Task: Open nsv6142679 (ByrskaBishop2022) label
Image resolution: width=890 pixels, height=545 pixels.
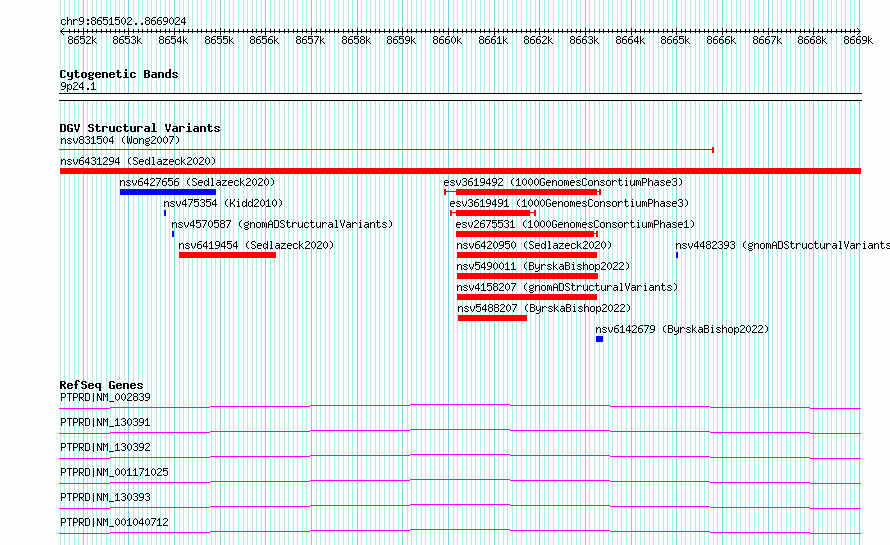Action: [x=682, y=329]
